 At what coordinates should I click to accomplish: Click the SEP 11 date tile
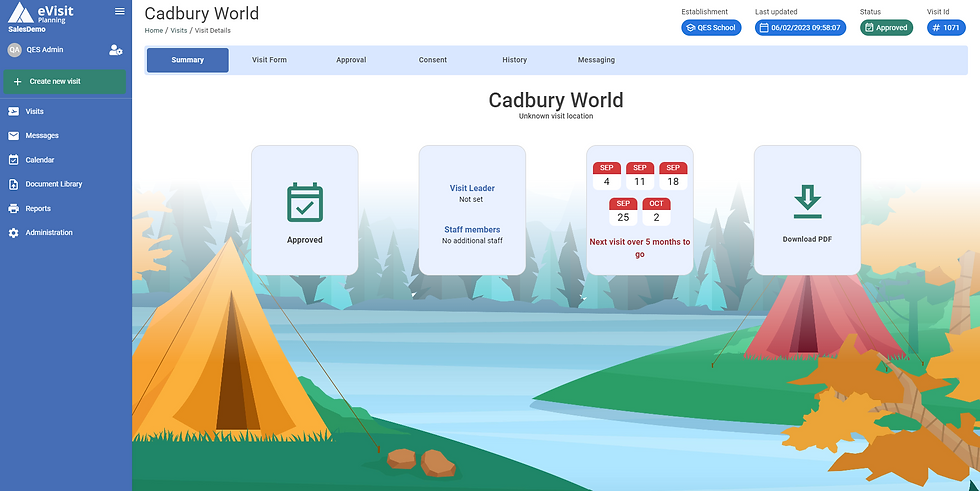(640, 176)
